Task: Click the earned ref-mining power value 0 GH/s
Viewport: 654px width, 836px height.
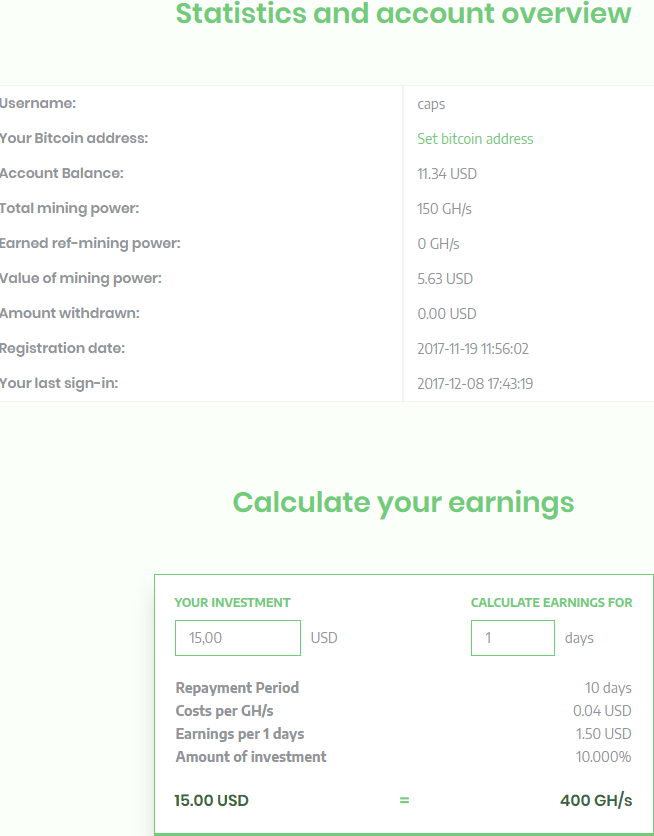Action: [438, 244]
